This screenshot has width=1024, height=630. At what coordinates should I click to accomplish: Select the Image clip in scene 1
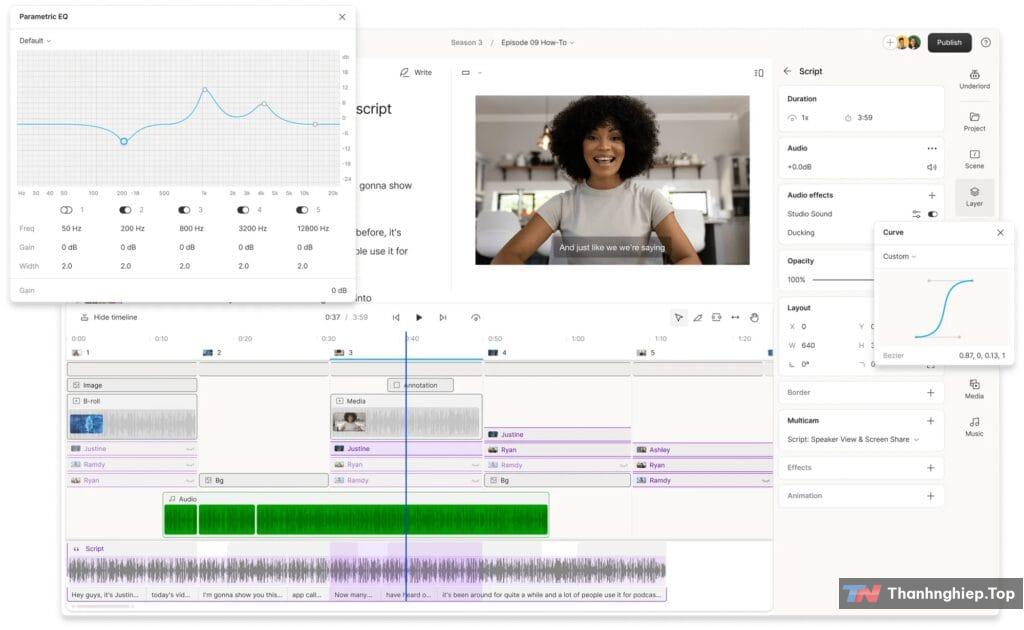[x=132, y=385]
